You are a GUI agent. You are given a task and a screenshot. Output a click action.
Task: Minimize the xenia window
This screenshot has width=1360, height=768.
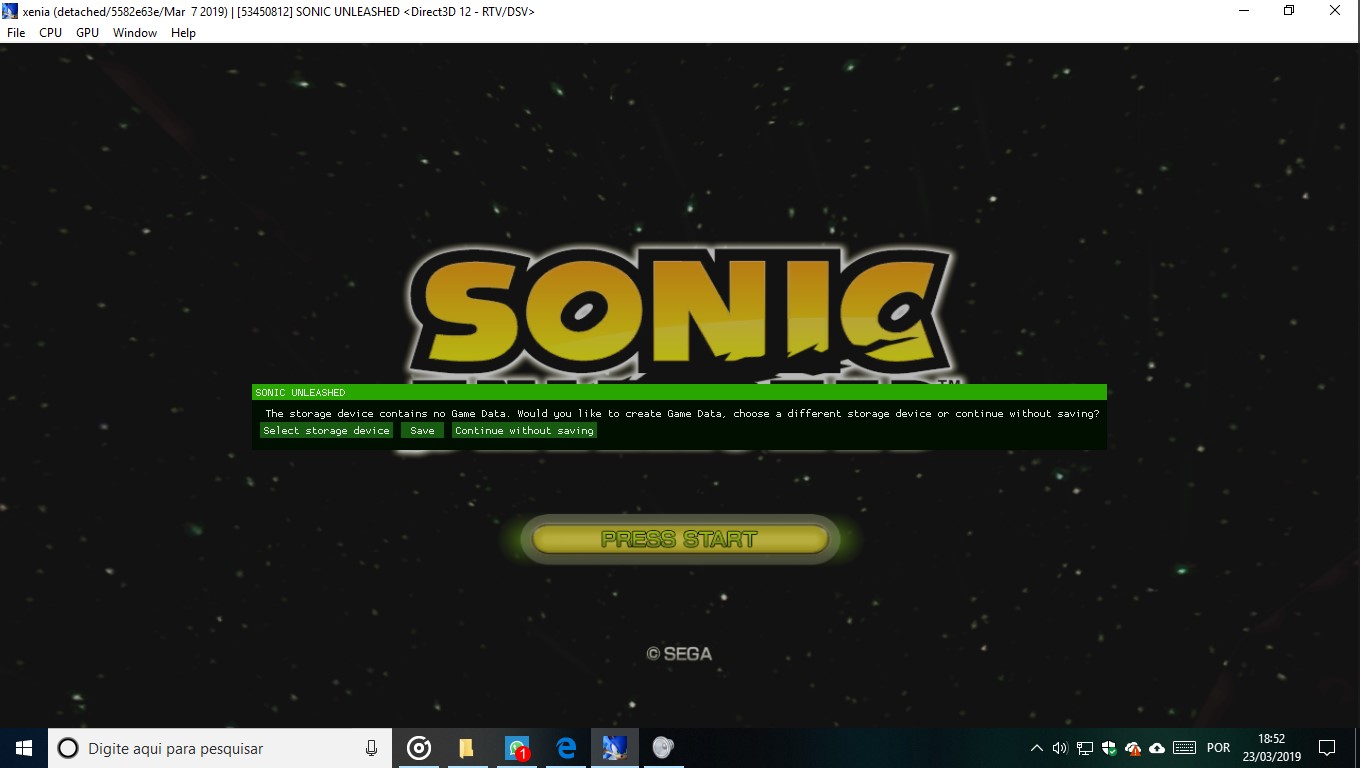click(x=1244, y=11)
